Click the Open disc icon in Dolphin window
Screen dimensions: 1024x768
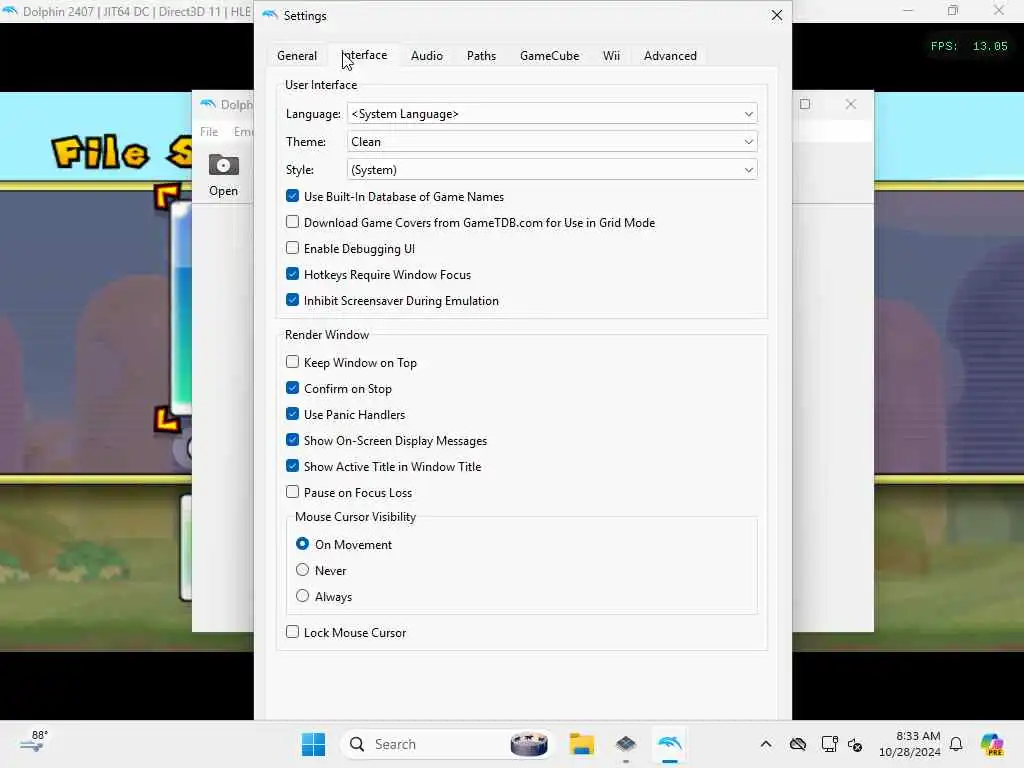click(x=223, y=175)
